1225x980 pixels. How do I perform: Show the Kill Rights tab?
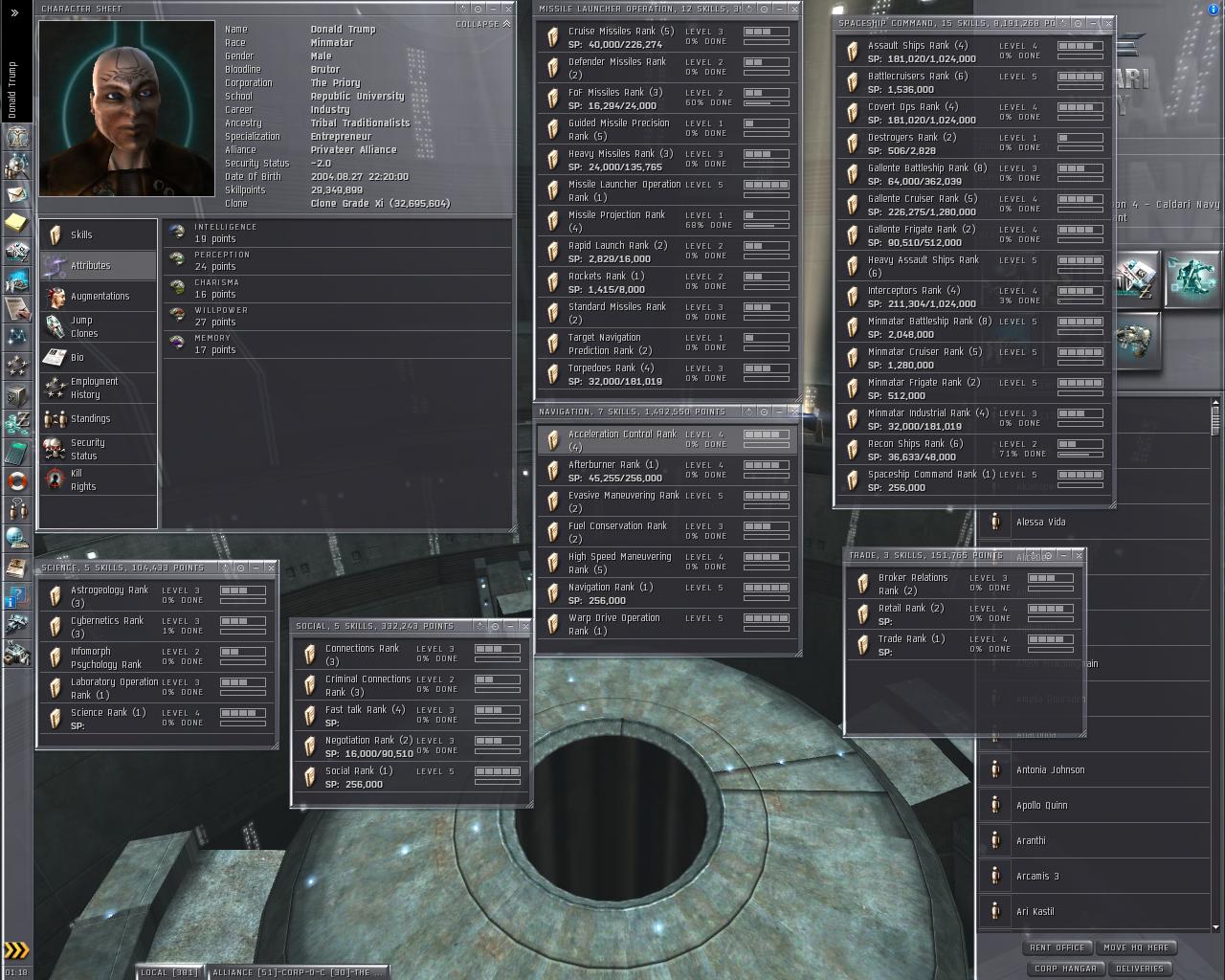pyautogui.click(x=98, y=479)
